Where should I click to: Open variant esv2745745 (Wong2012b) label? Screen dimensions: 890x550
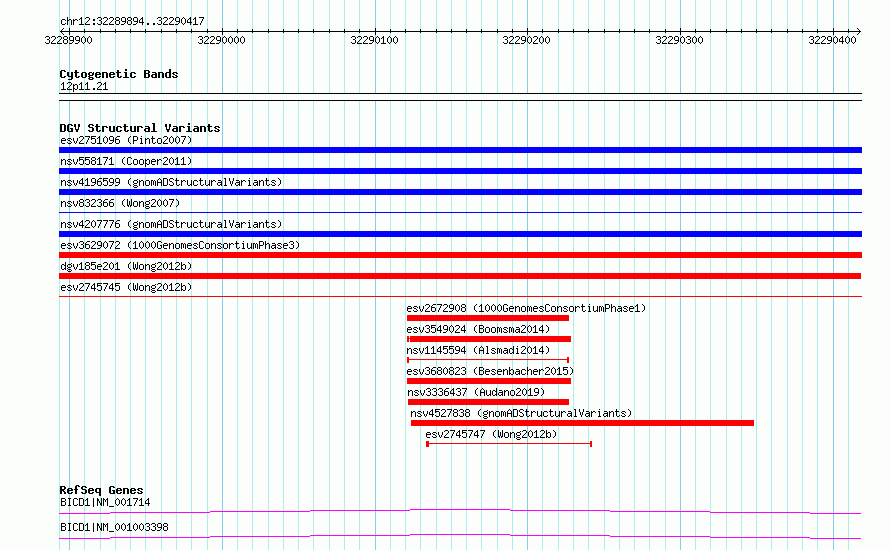coord(126,287)
